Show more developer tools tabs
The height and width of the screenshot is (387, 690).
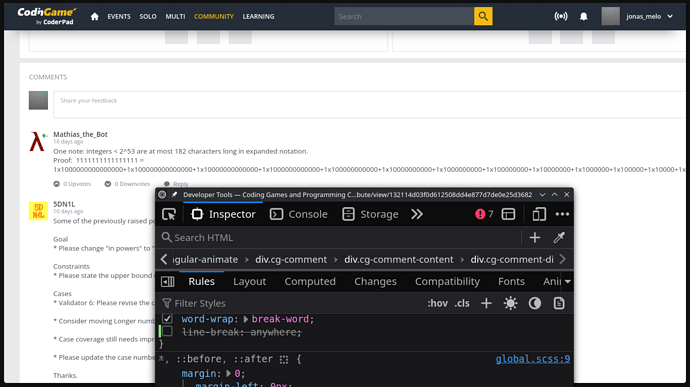[417, 214]
